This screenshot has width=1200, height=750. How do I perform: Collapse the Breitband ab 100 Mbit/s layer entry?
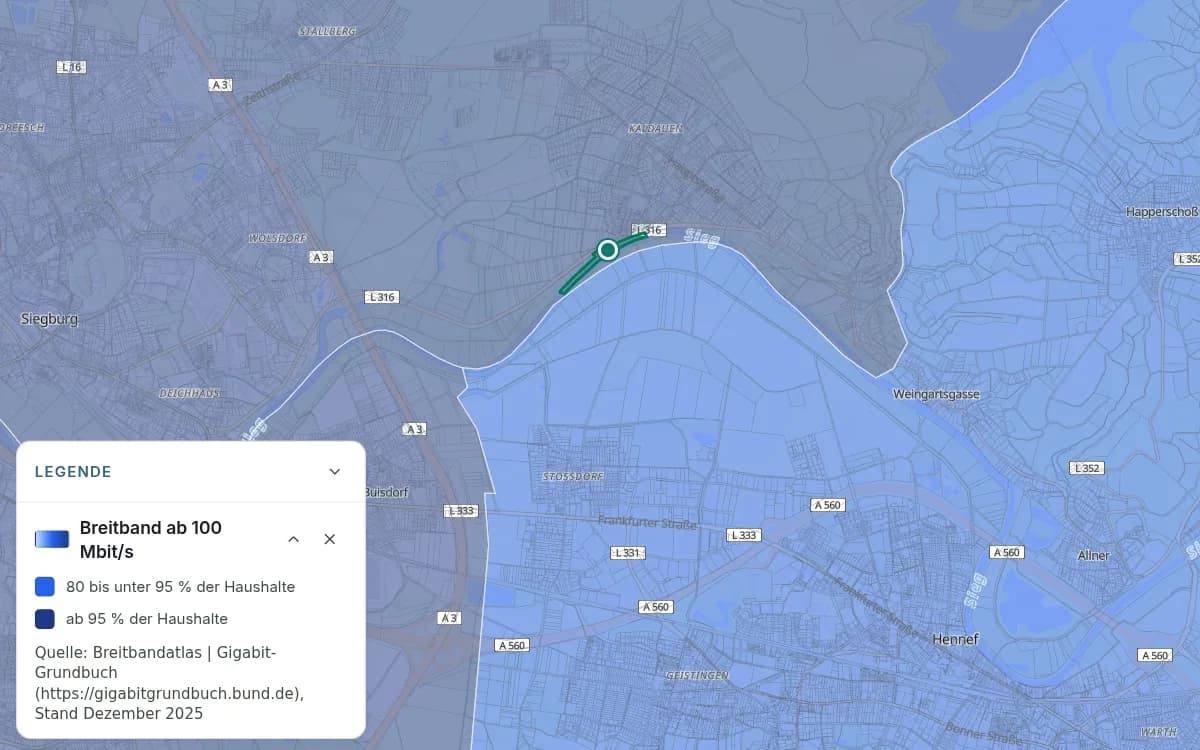coord(293,539)
